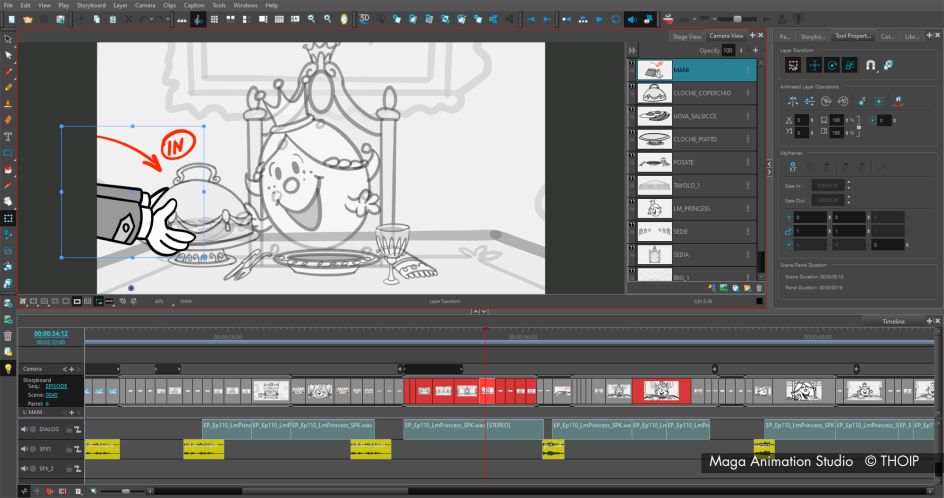The image size is (944, 498).
Task: Click the KF add keyframe icon under Keyframes
Action: pos(792,167)
